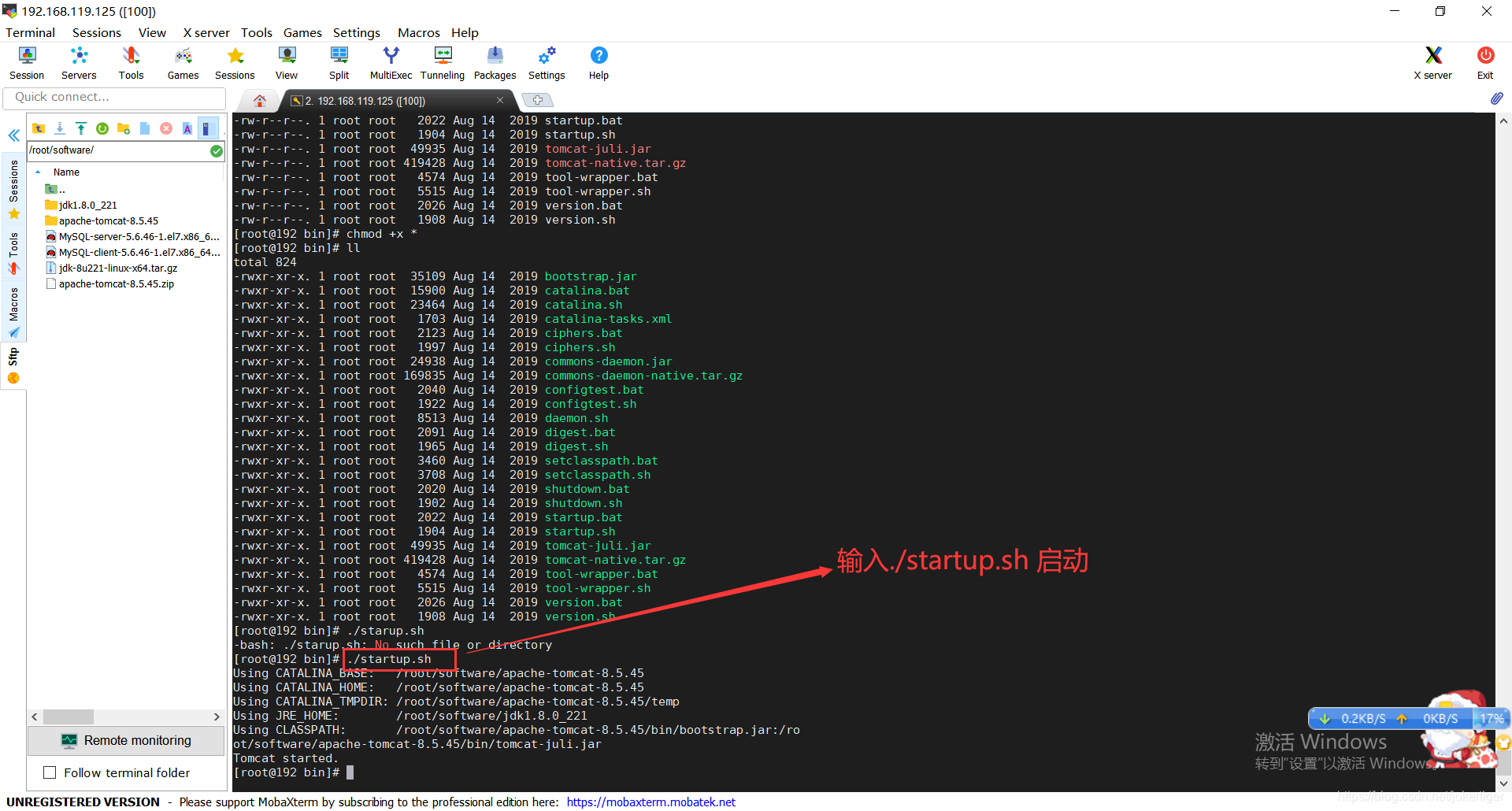The image size is (1512, 811).
Task: Upload files to current folder in SFTP toolbar
Action: pos(81,128)
